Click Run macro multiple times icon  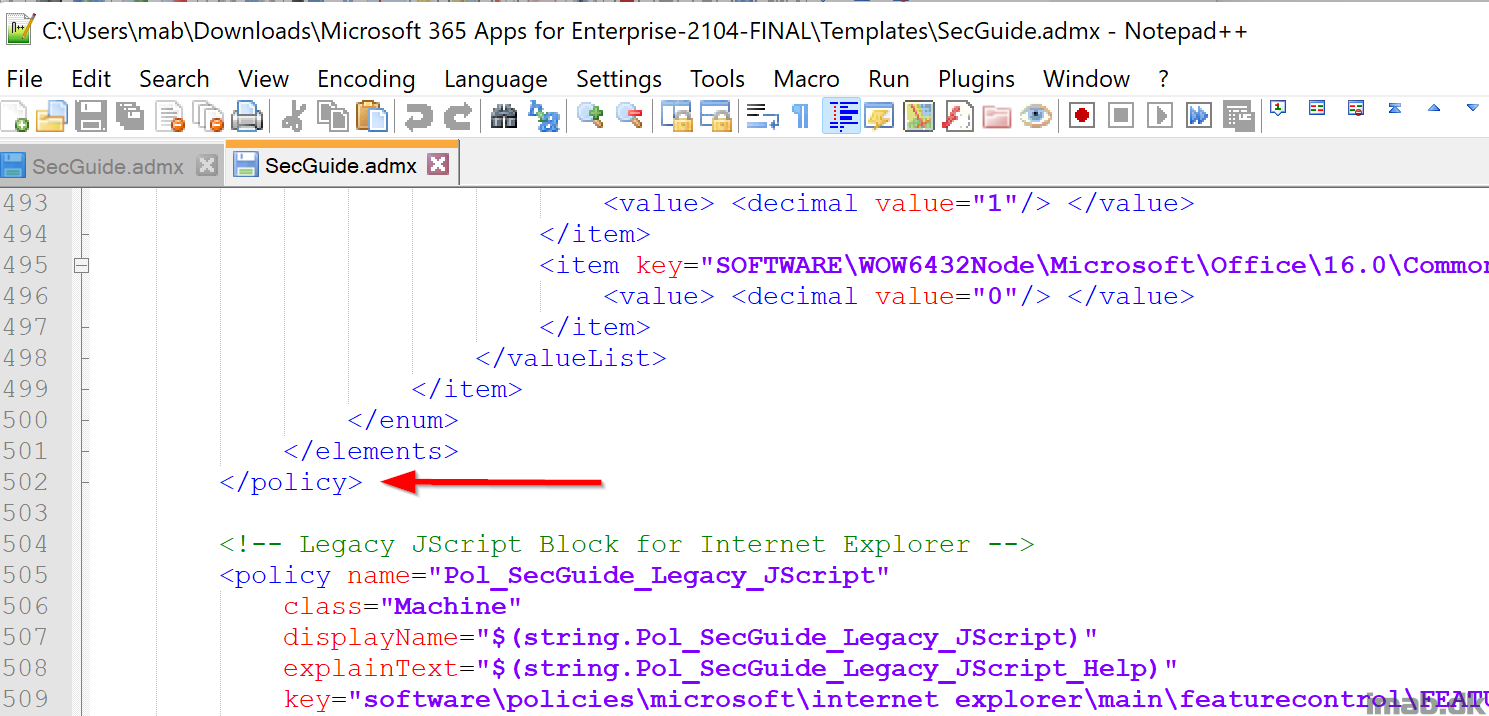tap(1199, 116)
